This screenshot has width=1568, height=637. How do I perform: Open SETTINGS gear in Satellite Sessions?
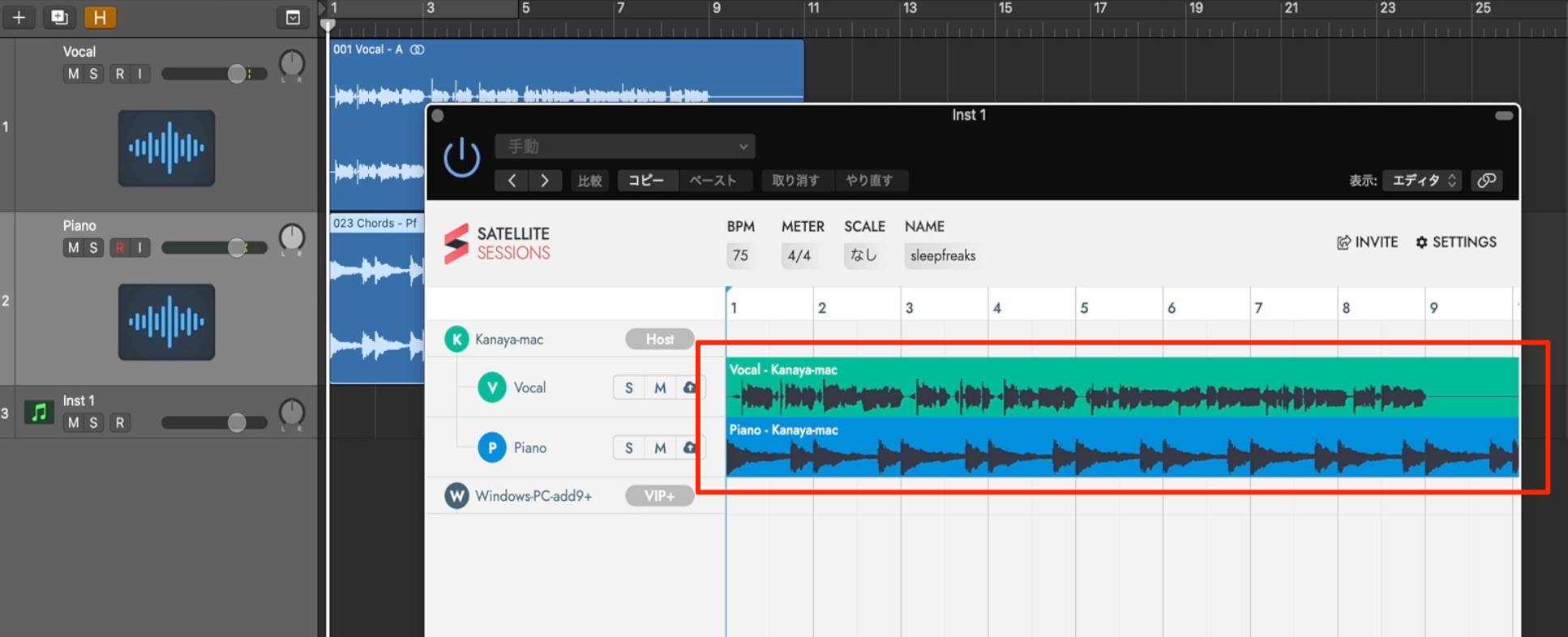point(1456,242)
